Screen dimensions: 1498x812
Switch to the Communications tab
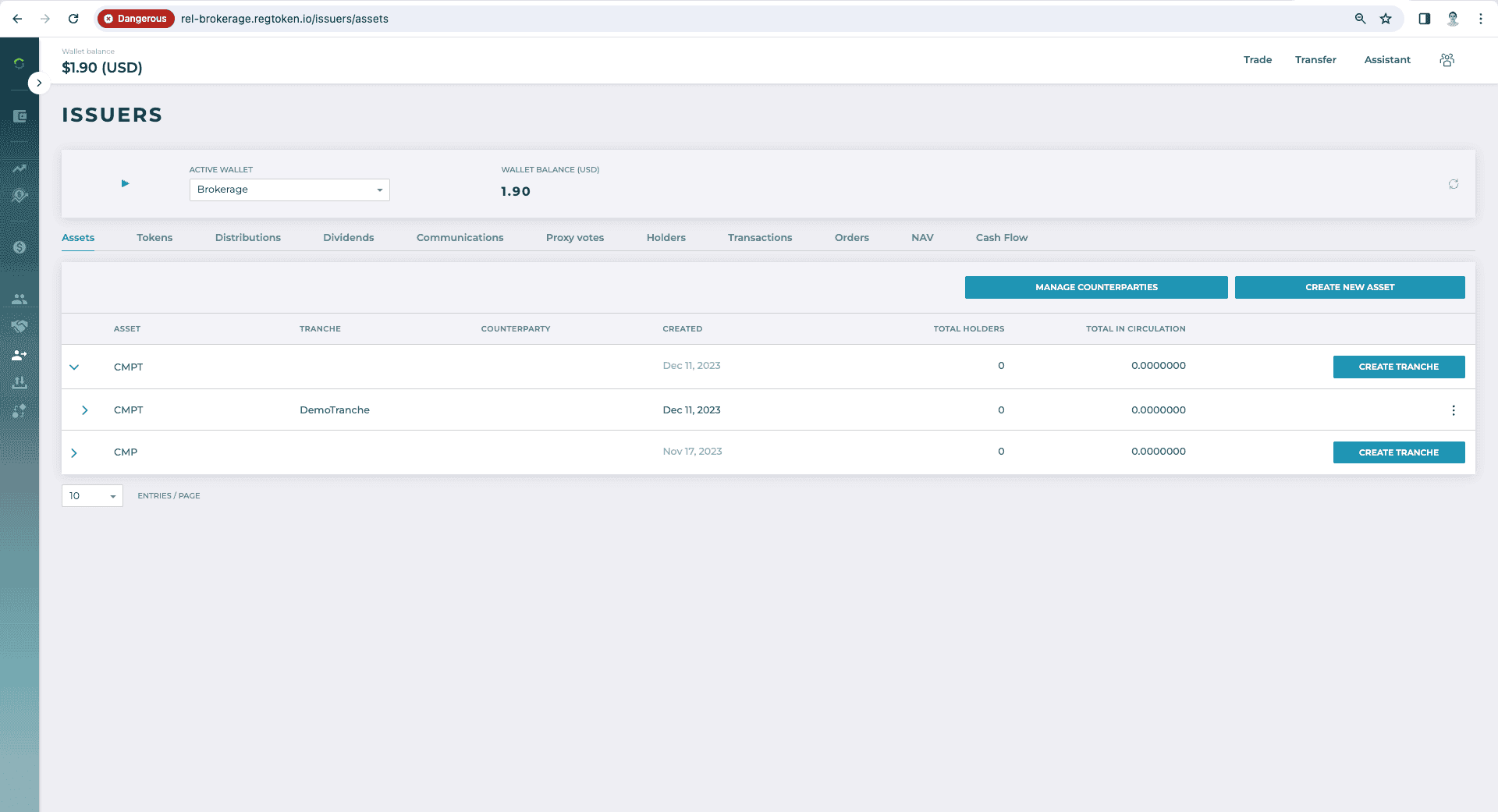click(x=460, y=238)
